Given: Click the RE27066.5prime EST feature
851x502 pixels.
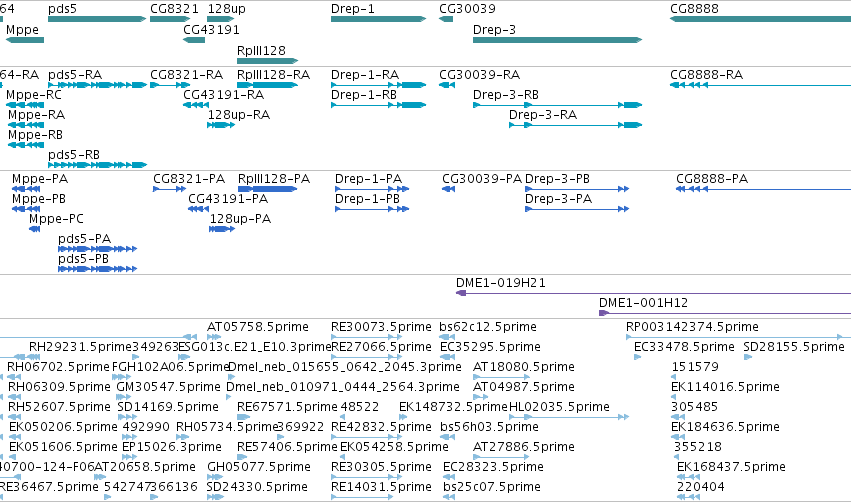Looking at the screenshot, I should pos(366,357).
